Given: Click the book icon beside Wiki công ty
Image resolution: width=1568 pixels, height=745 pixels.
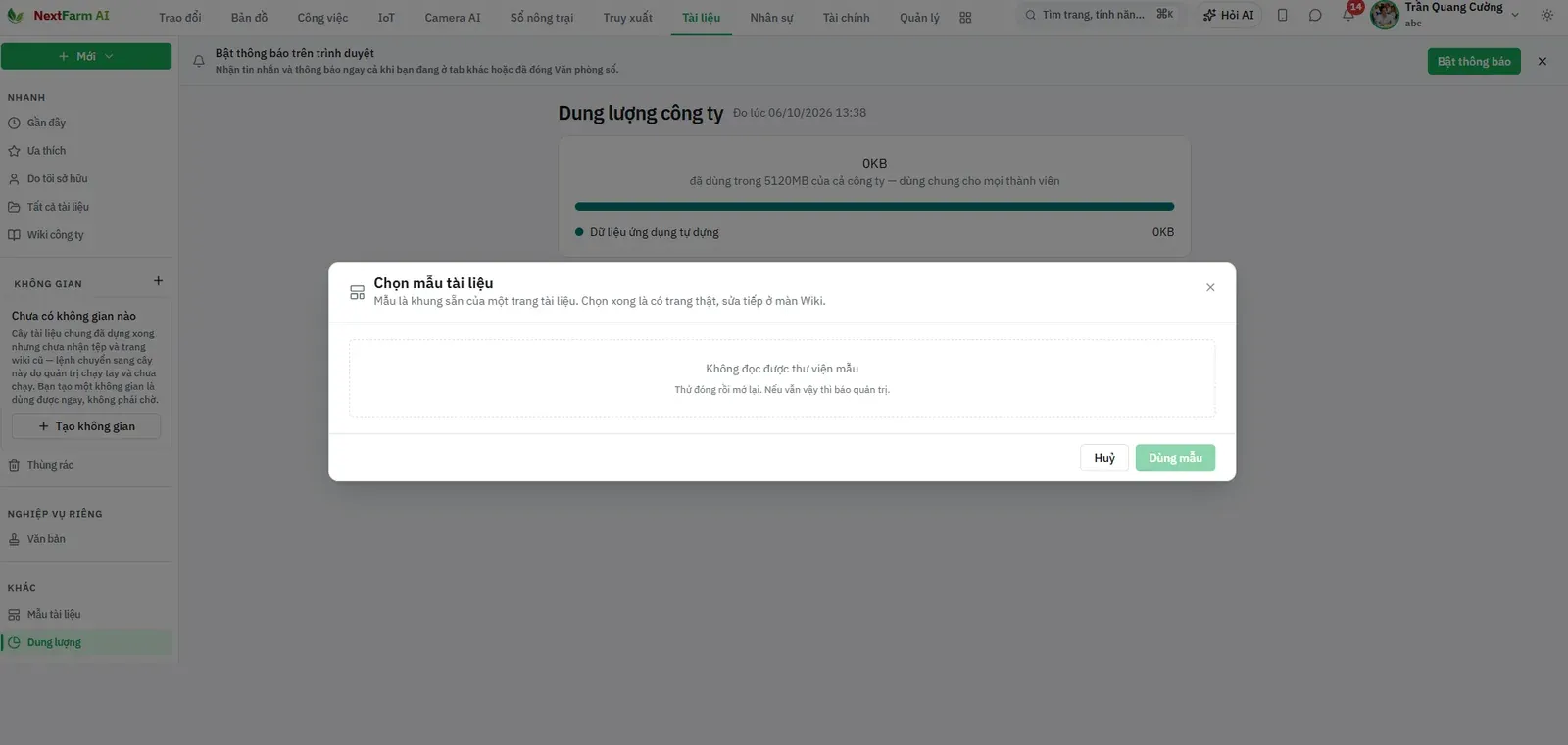Looking at the screenshot, I should 14,235.
